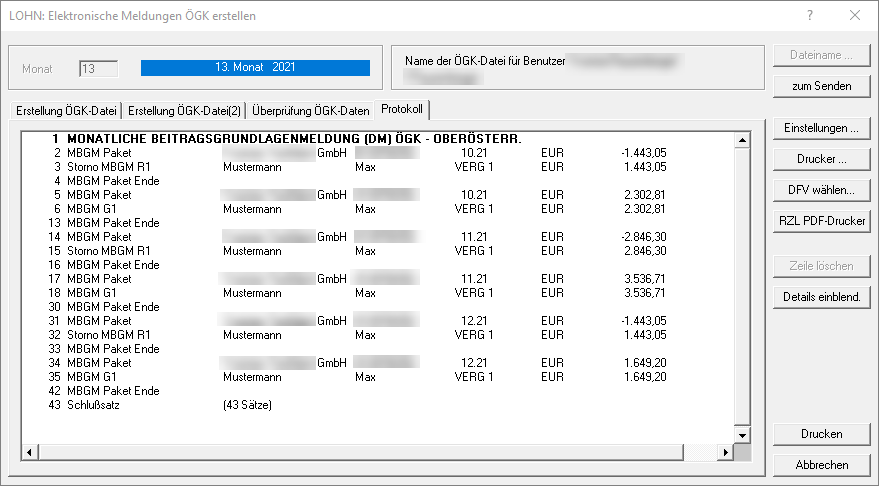Choose DFV wählen... button
The width and height of the screenshot is (879, 486).
(x=821, y=190)
